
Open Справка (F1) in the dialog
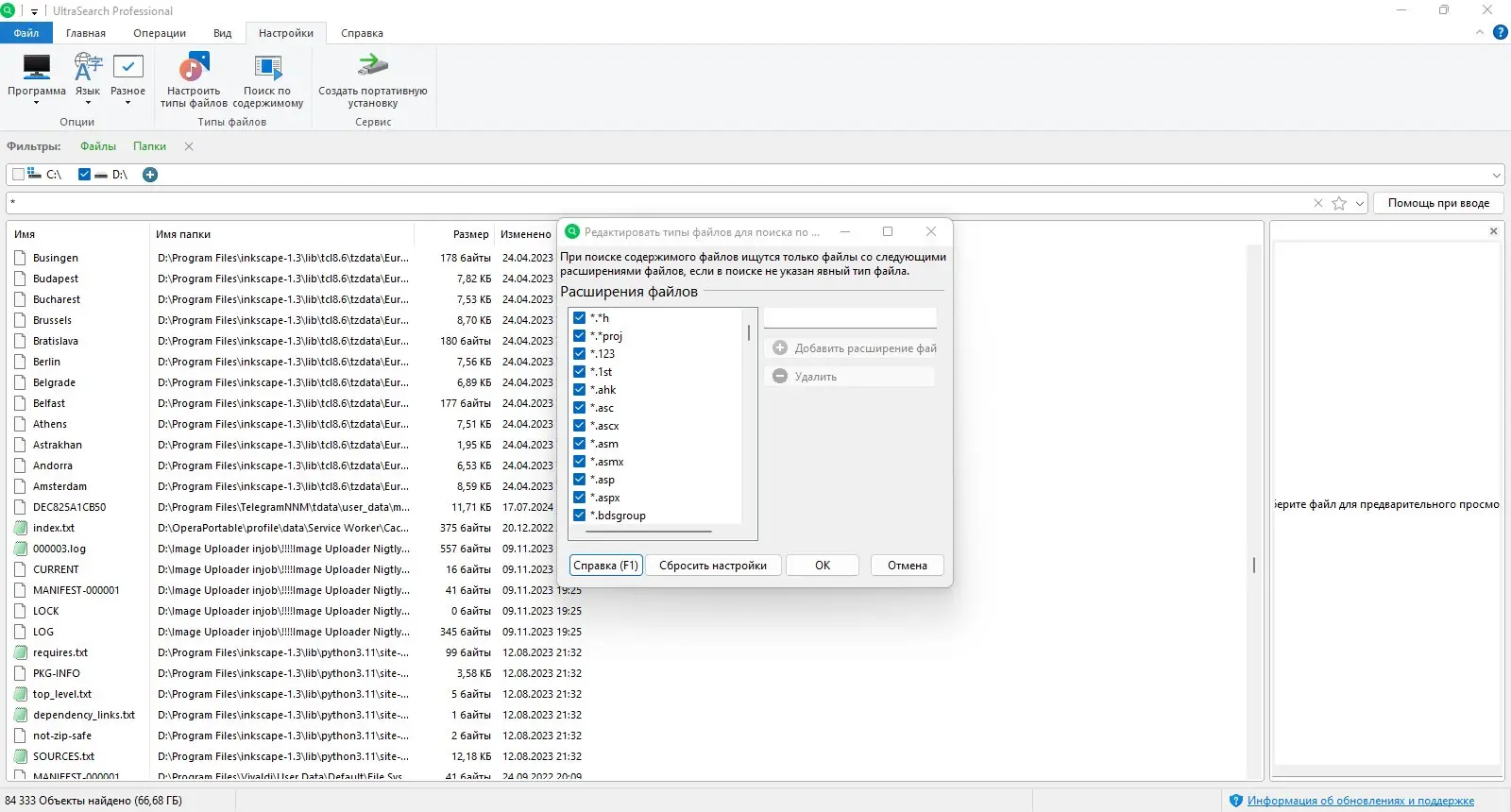point(606,566)
